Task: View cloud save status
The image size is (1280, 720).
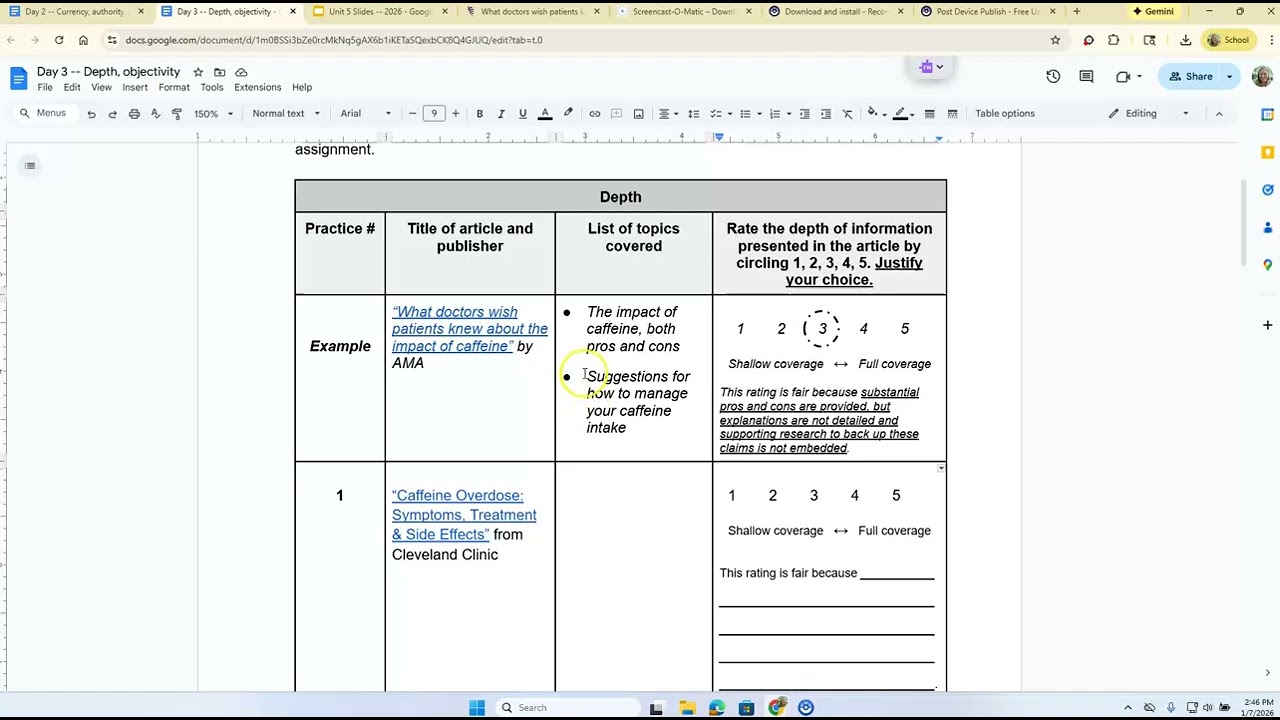Action: 241,72
